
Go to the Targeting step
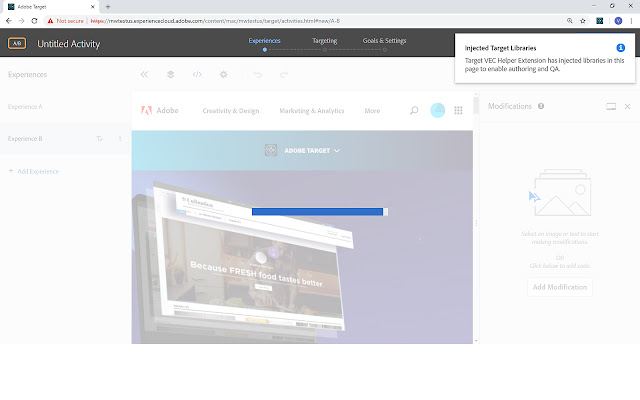click(324, 41)
